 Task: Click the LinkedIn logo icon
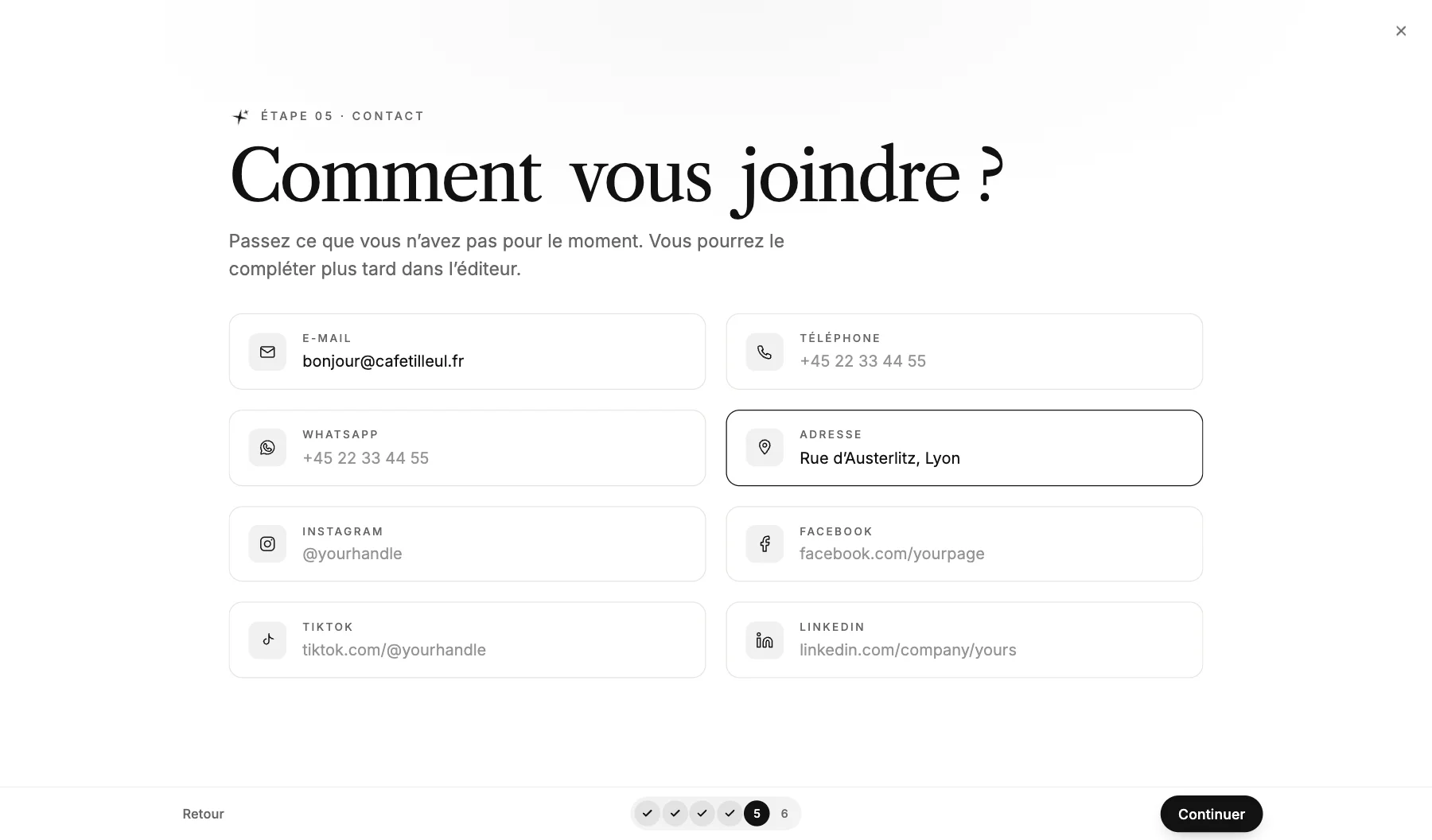[x=765, y=640]
